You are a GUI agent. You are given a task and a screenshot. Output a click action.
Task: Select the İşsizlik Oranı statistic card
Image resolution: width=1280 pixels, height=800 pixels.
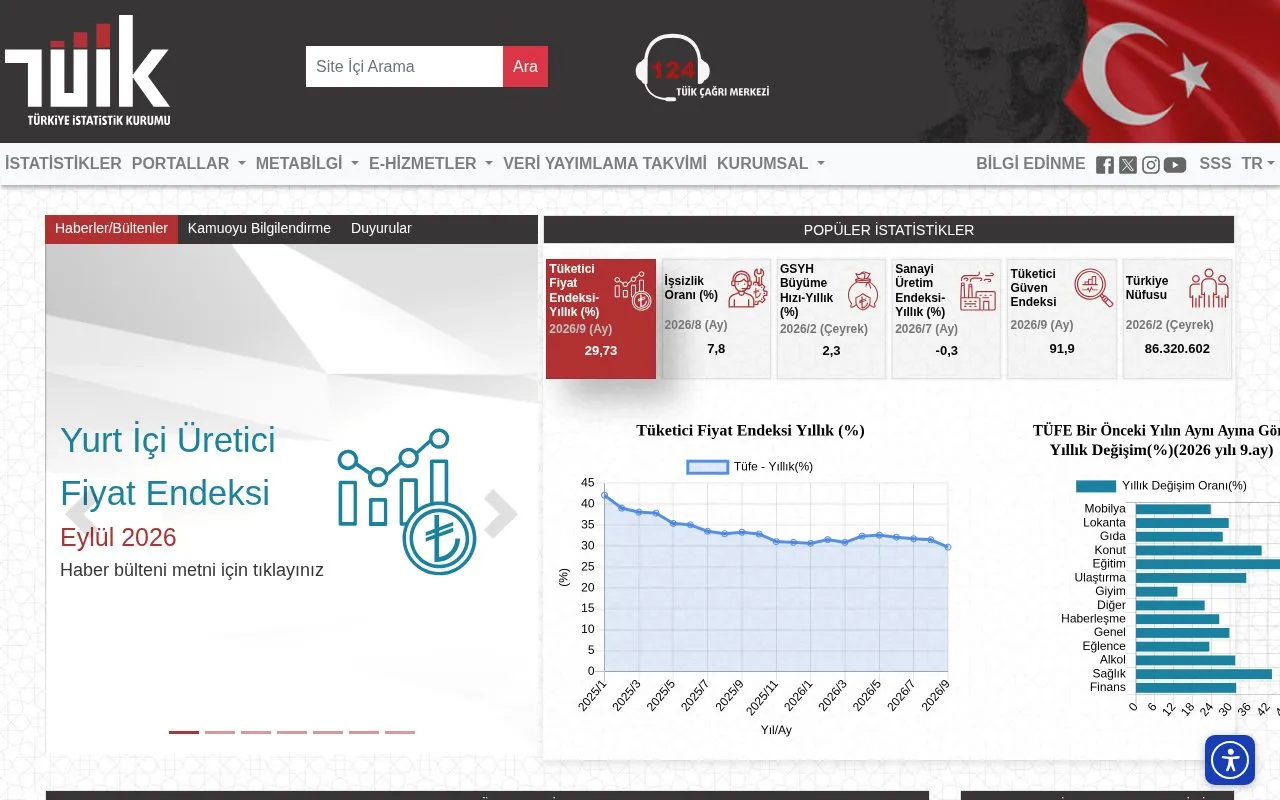pyautogui.click(x=716, y=319)
